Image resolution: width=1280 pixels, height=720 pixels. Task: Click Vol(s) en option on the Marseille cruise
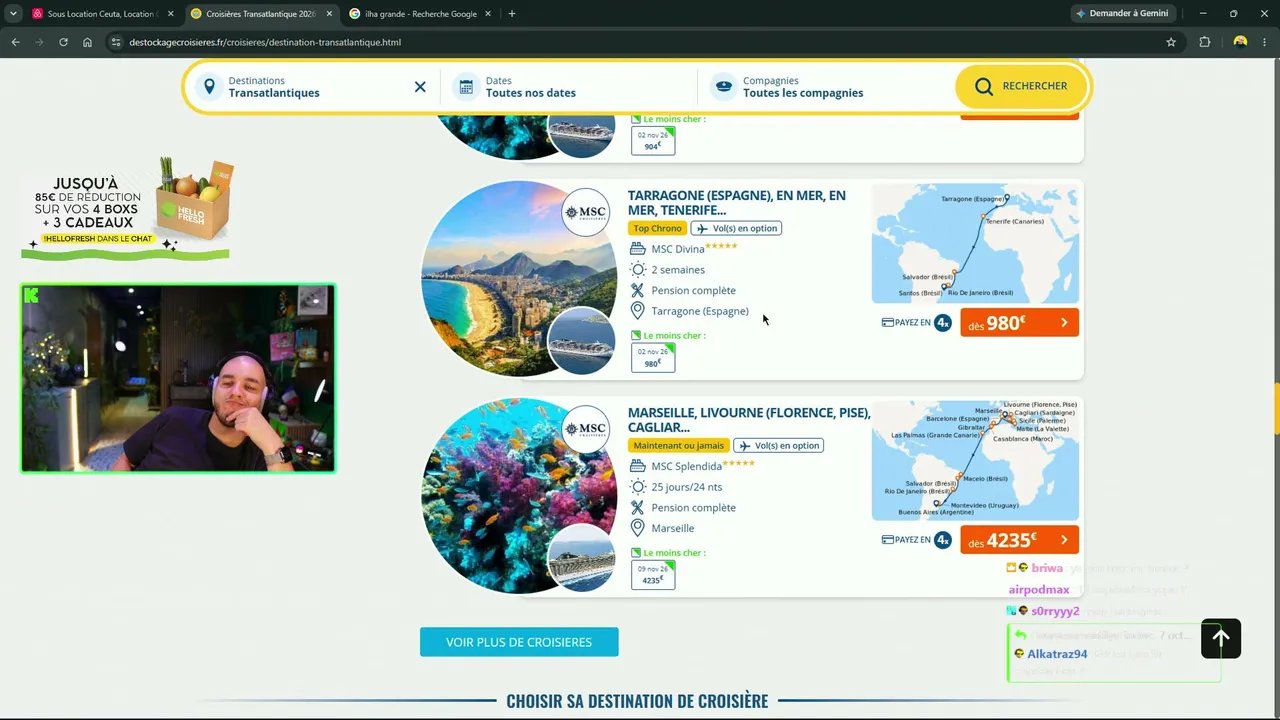(778, 446)
